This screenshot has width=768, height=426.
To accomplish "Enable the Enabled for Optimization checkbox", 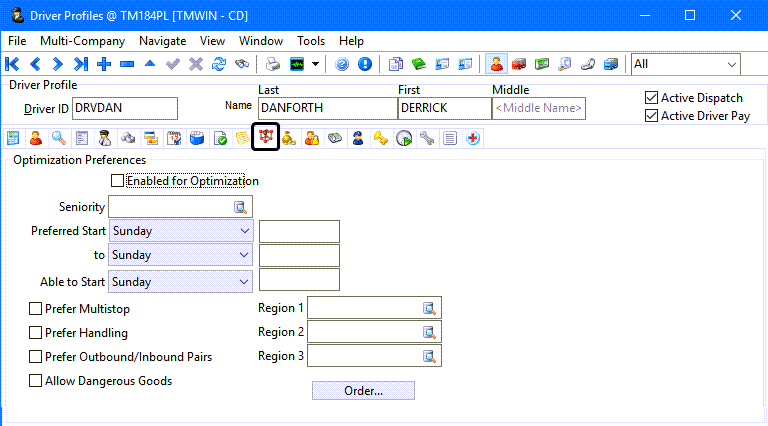I will point(118,181).
